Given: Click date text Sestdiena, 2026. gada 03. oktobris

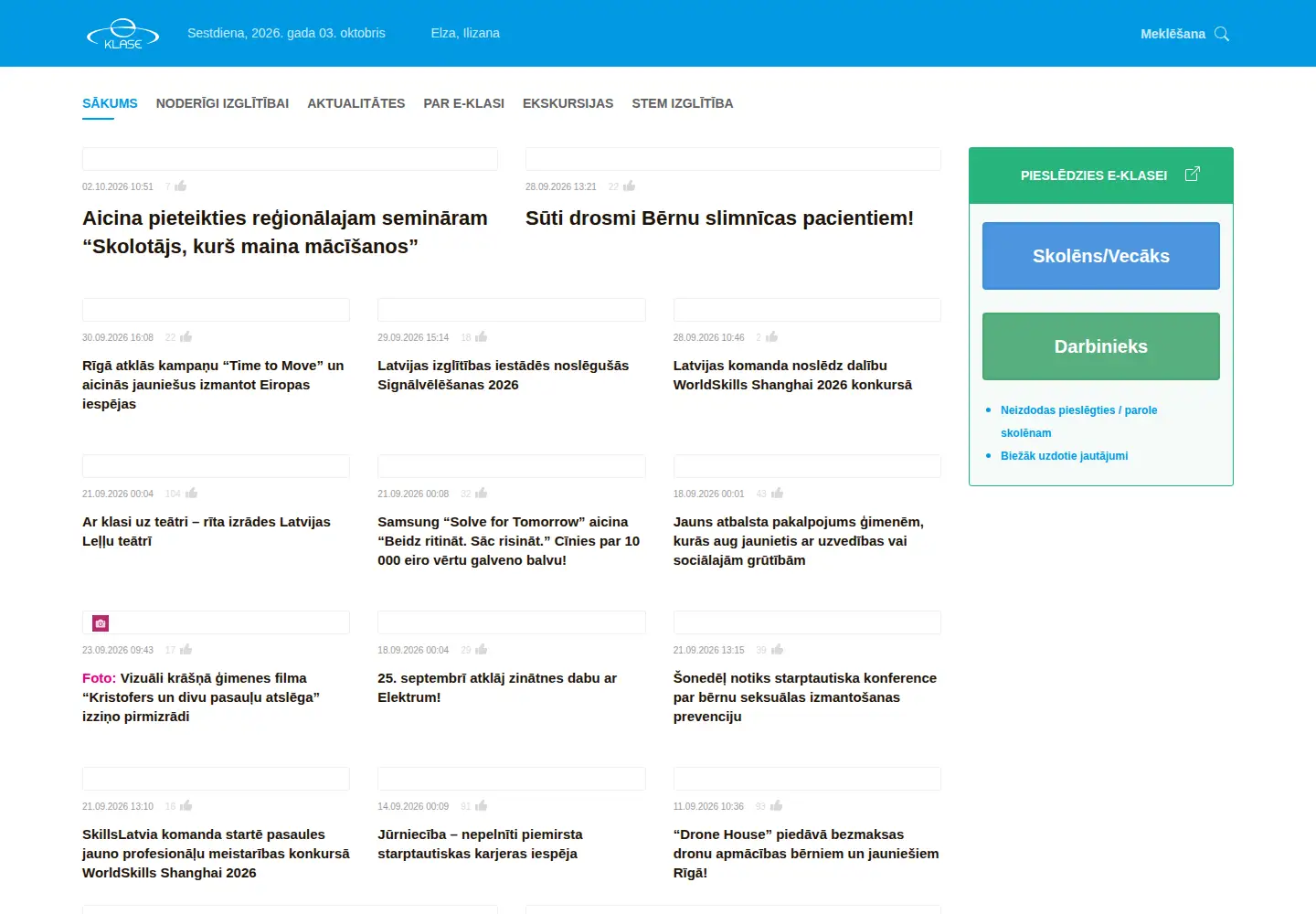Looking at the screenshot, I should click(x=286, y=33).
